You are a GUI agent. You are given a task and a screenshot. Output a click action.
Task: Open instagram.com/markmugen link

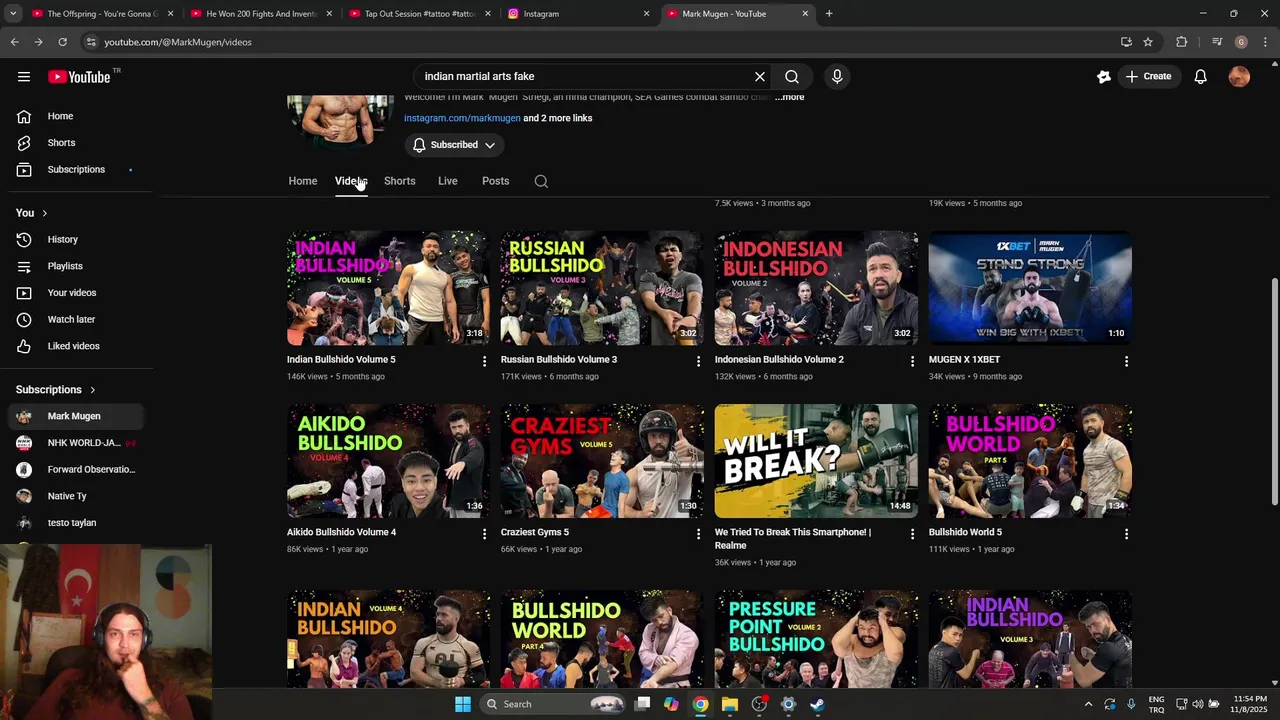coord(462,118)
